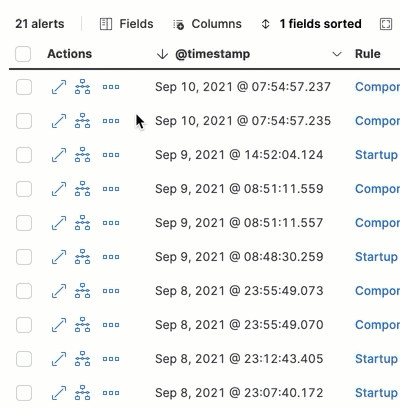Analyze event for Sep 8 23:55:49.073 alert
This screenshot has width=400, height=408.
[82, 291]
